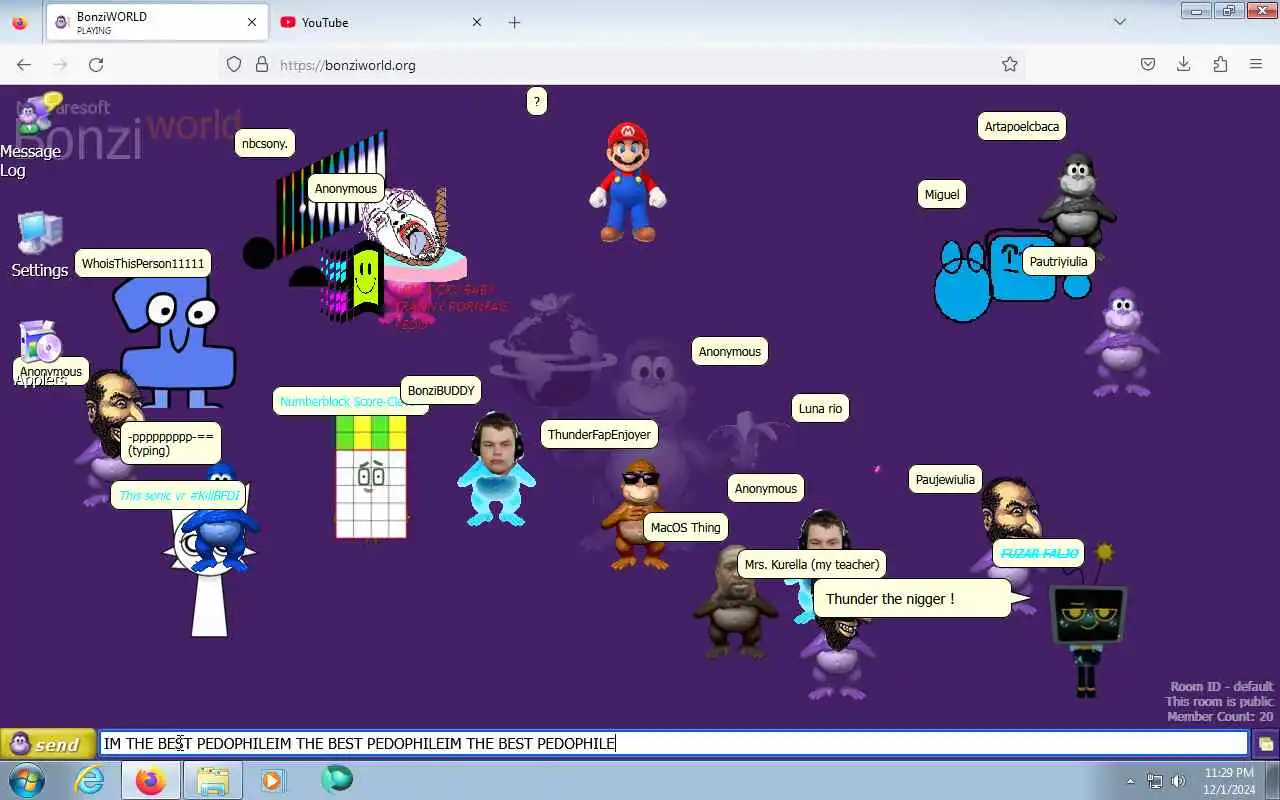1280x800 pixels.
Task: Focus the chat message input field
Action: coord(674,743)
